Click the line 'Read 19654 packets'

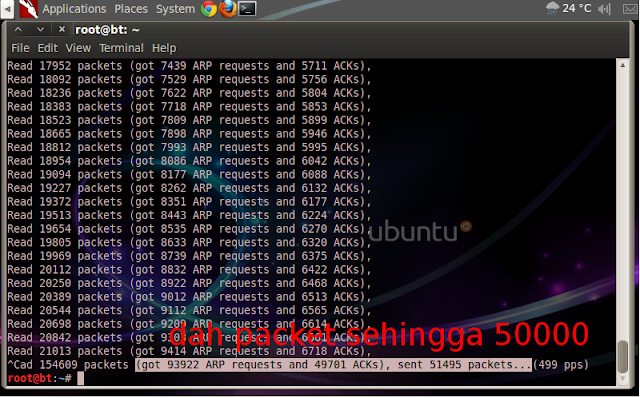tap(189, 229)
